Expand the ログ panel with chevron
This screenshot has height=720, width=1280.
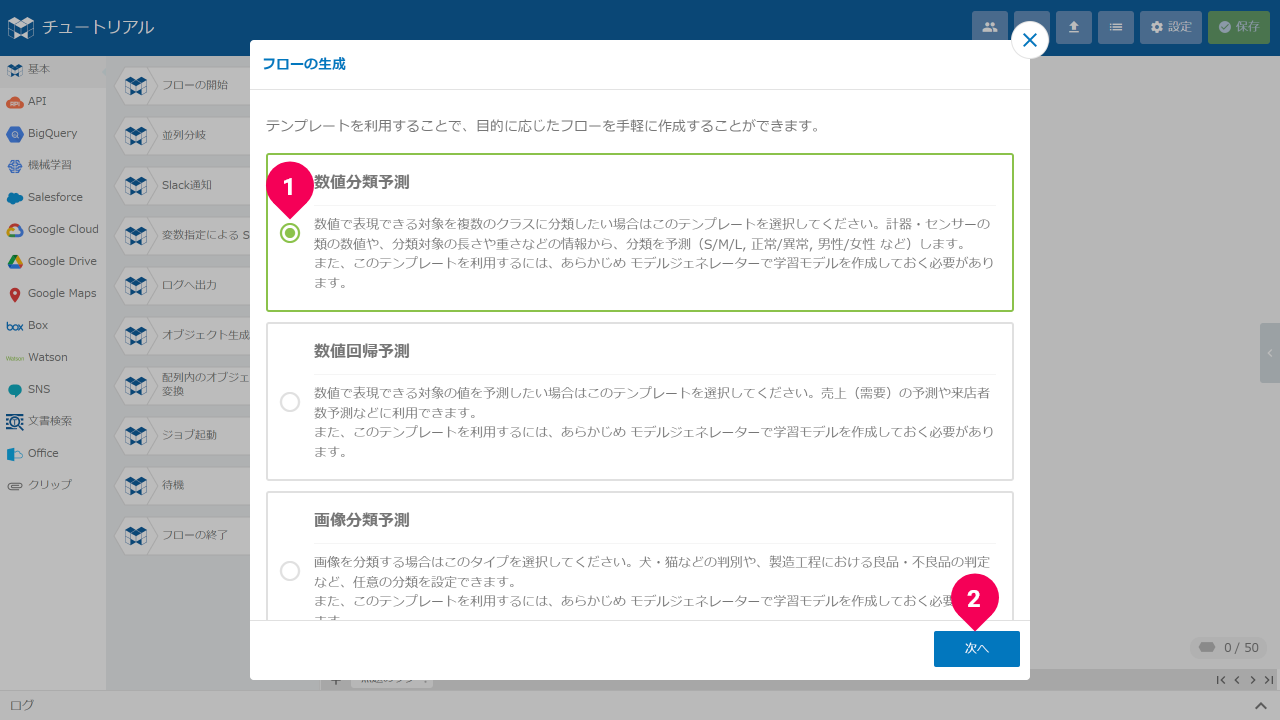pos(1261,706)
